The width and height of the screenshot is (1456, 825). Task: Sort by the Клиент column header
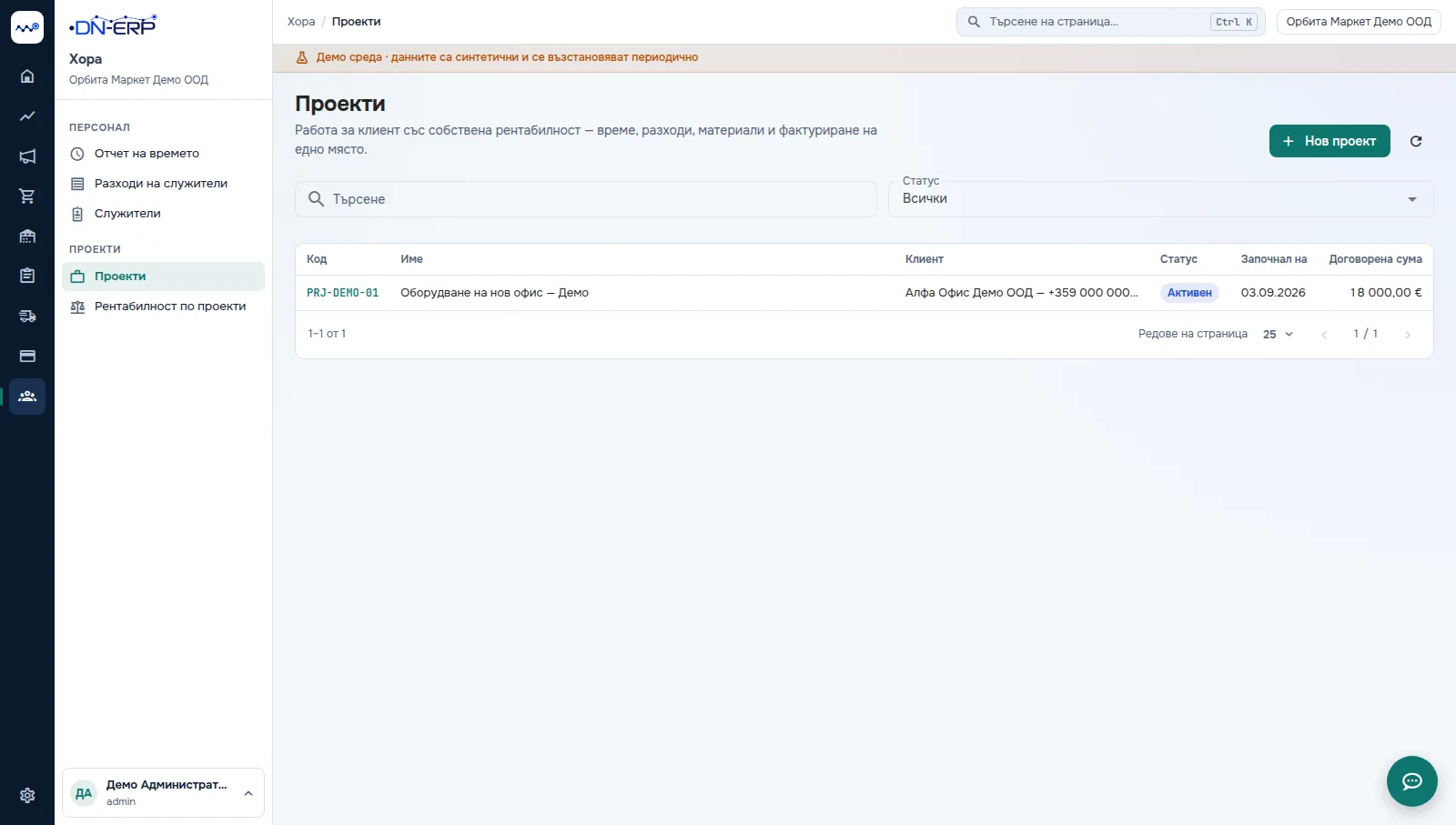(x=925, y=259)
